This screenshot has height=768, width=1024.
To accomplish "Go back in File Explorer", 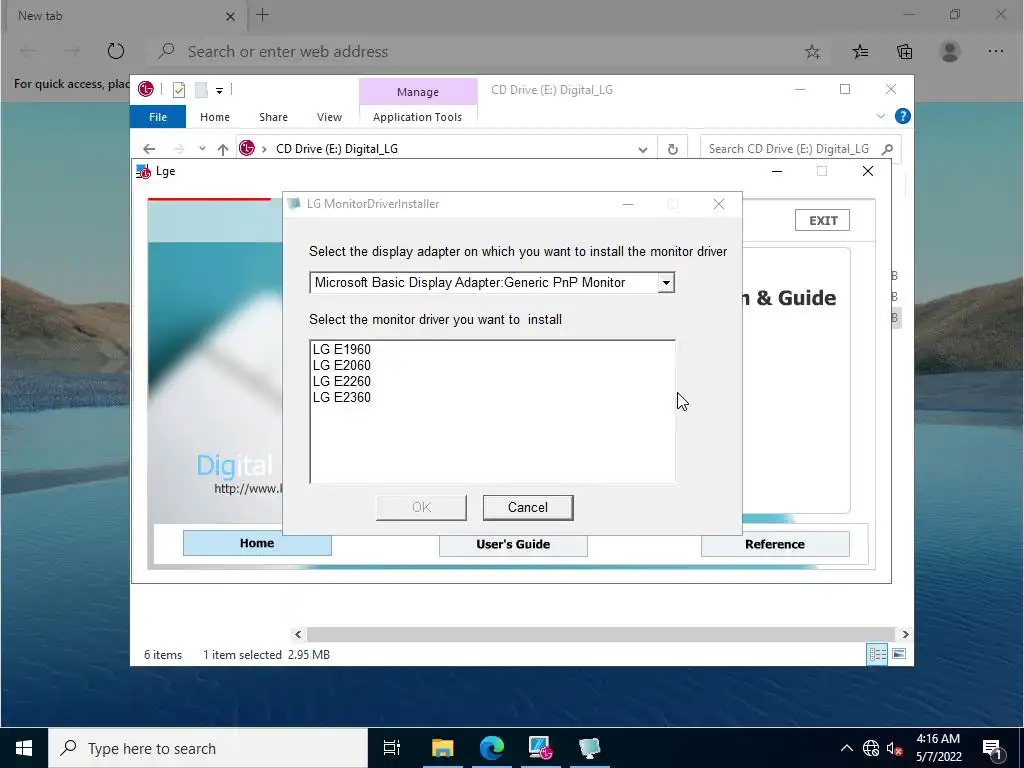I will point(149,150).
